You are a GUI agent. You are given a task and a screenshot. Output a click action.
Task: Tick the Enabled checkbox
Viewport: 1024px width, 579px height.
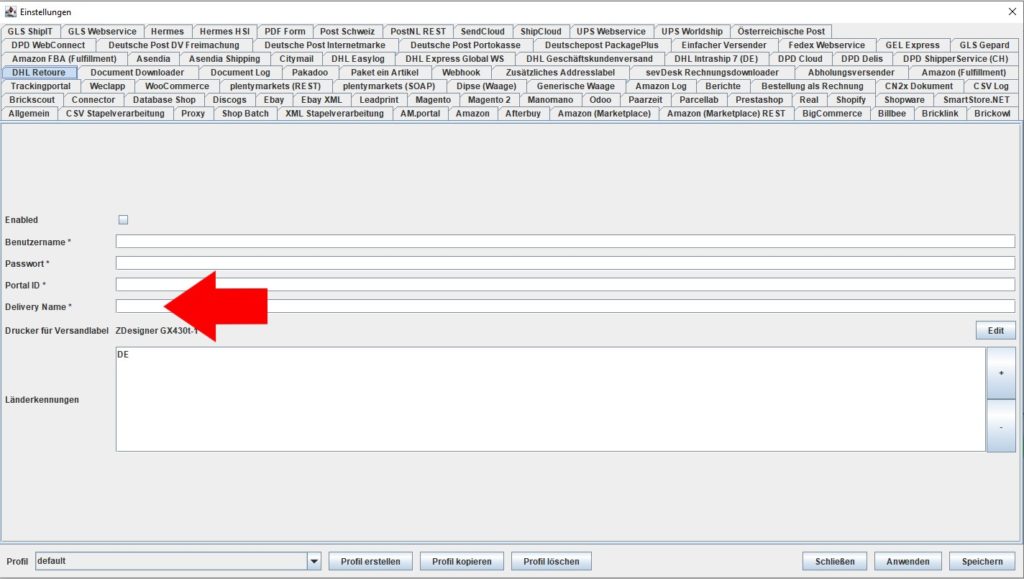[123, 220]
